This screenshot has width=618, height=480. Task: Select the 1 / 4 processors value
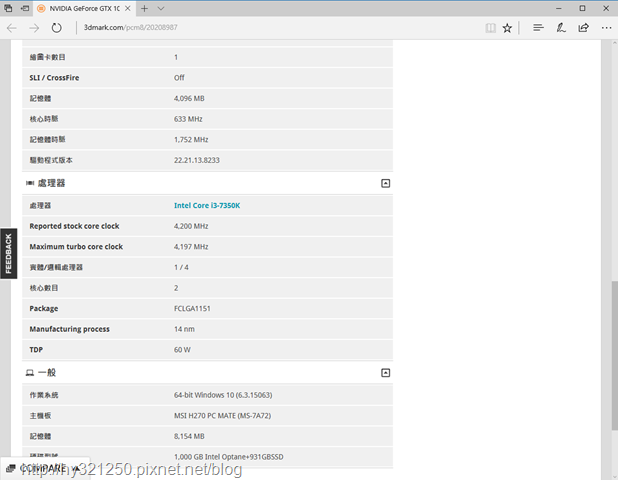181,268
